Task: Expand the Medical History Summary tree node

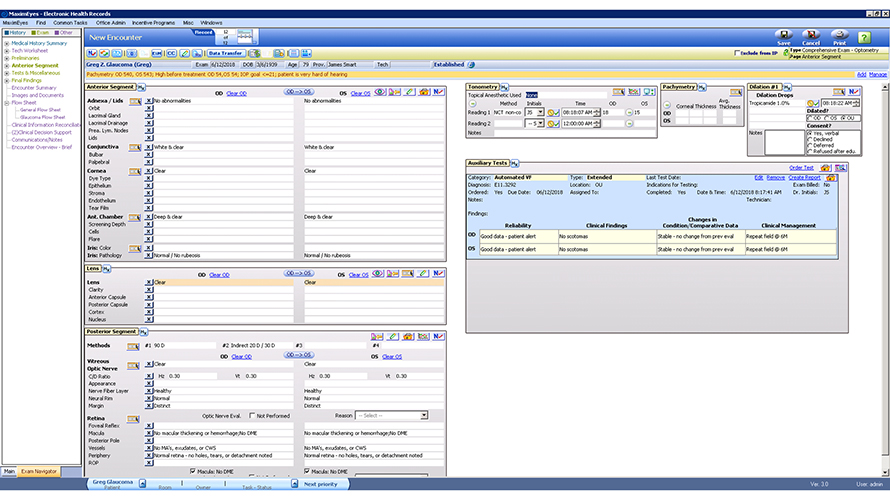Action: point(7,44)
